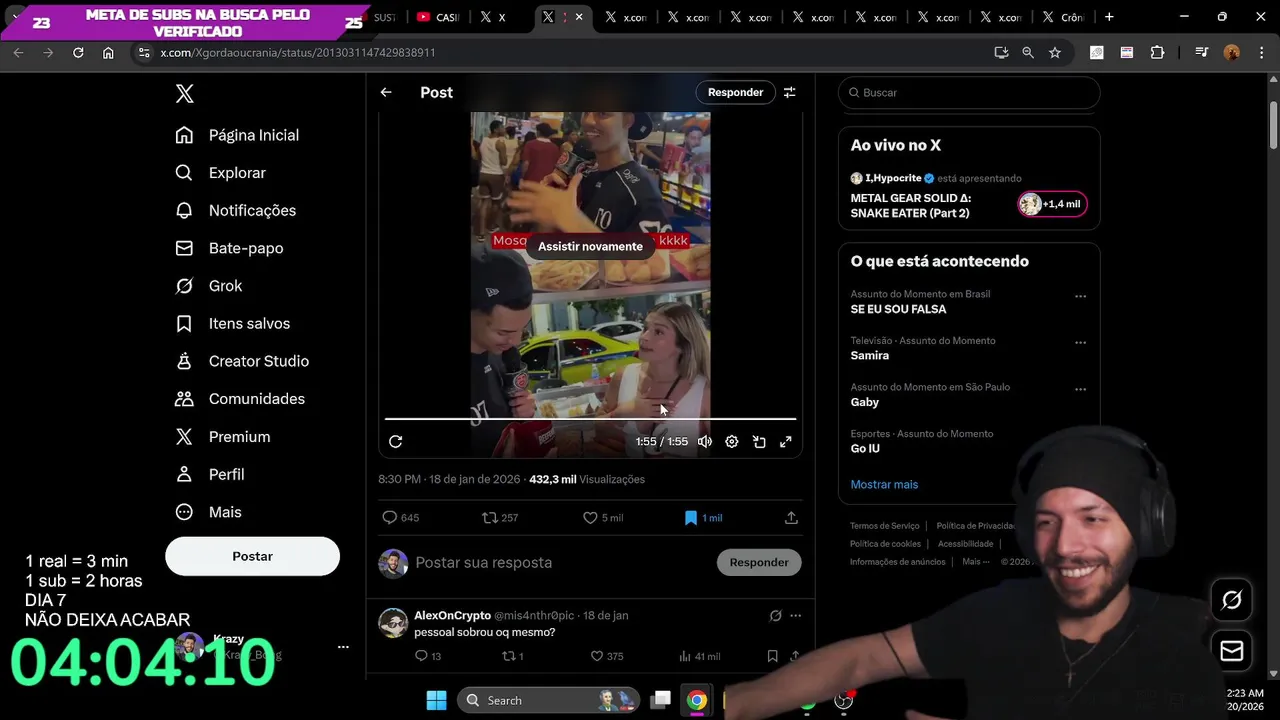Click Assistir novamente on video
This screenshot has height=720, width=1280.
pos(590,246)
